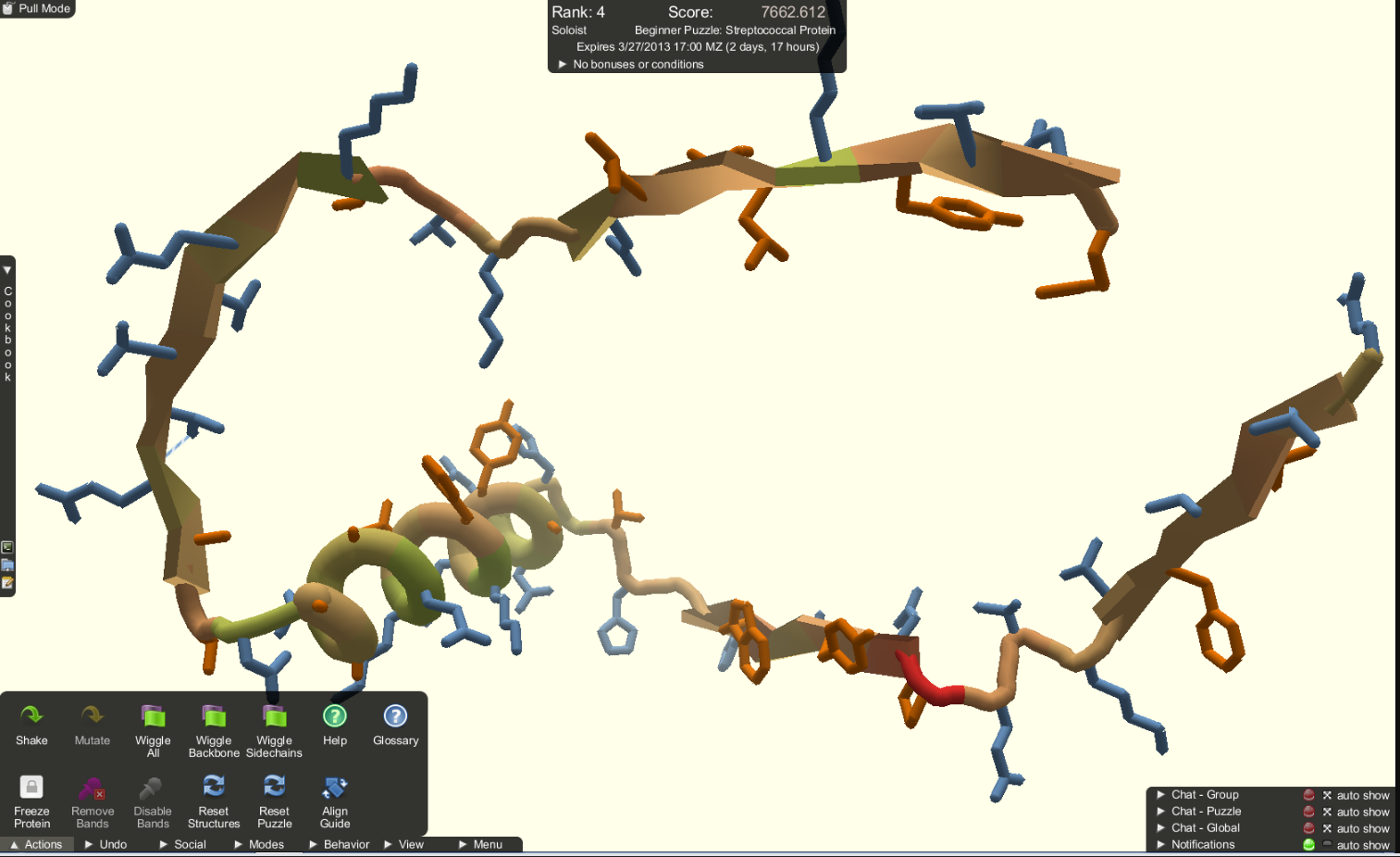Click the Align Guide icon

[335, 788]
